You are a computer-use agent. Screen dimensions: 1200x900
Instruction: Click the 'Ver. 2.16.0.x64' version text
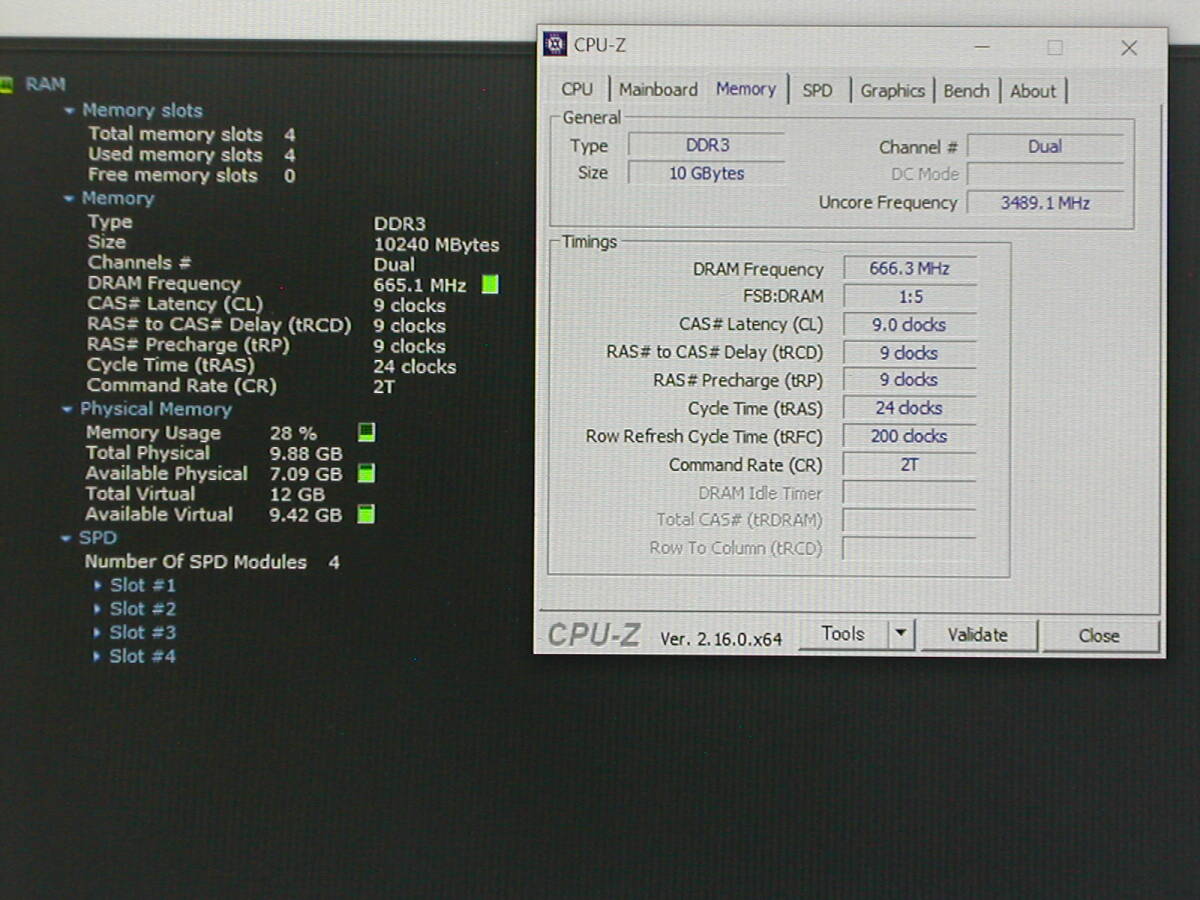coord(721,638)
